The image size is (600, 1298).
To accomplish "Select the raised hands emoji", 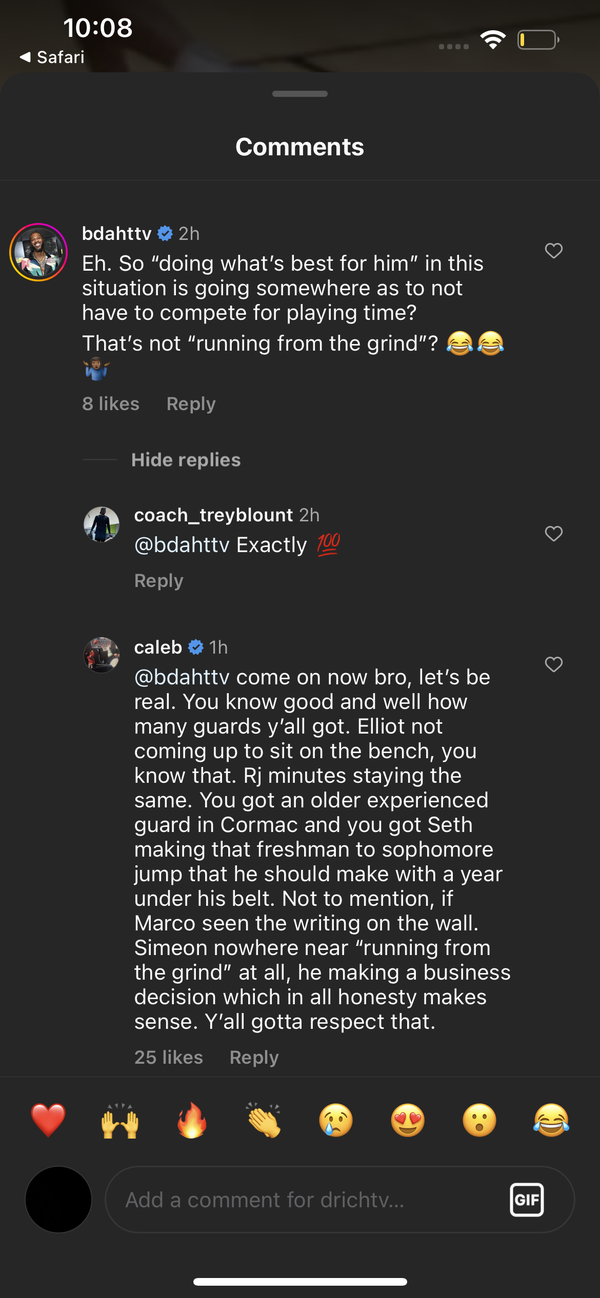I will coord(119,1120).
